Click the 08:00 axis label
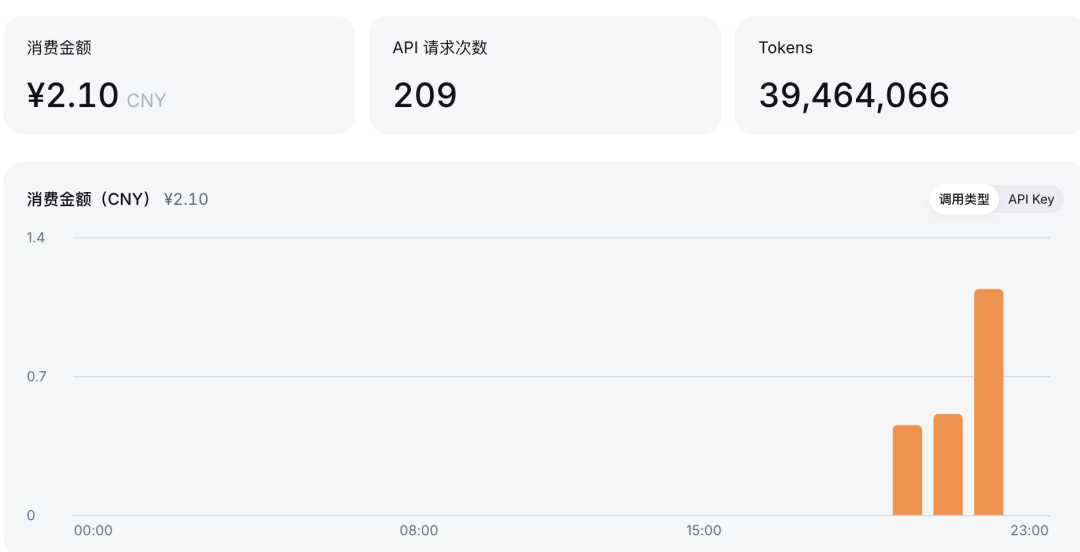 (419, 531)
